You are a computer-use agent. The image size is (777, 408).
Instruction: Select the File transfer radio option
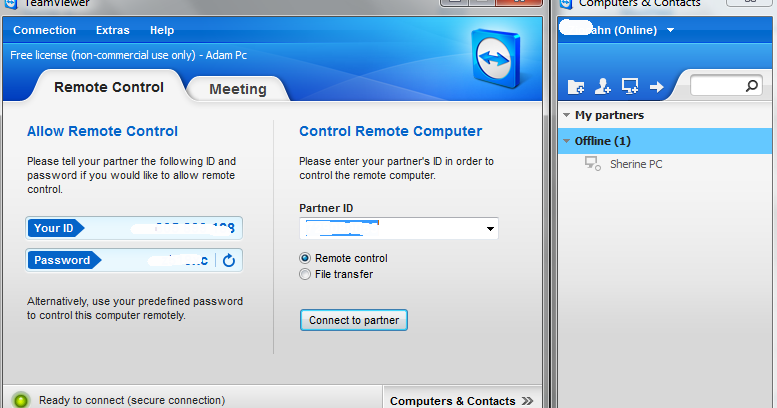click(x=306, y=274)
